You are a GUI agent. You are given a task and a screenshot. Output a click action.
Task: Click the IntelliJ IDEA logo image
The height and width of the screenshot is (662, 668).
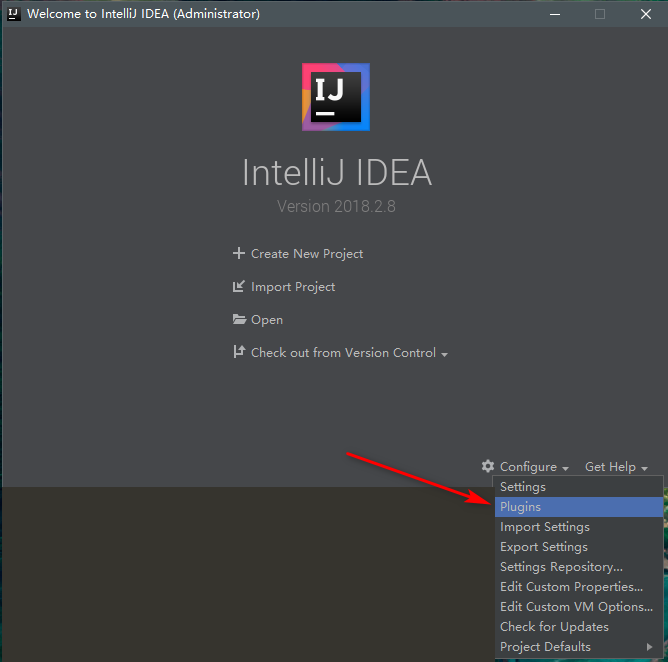(336, 97)
